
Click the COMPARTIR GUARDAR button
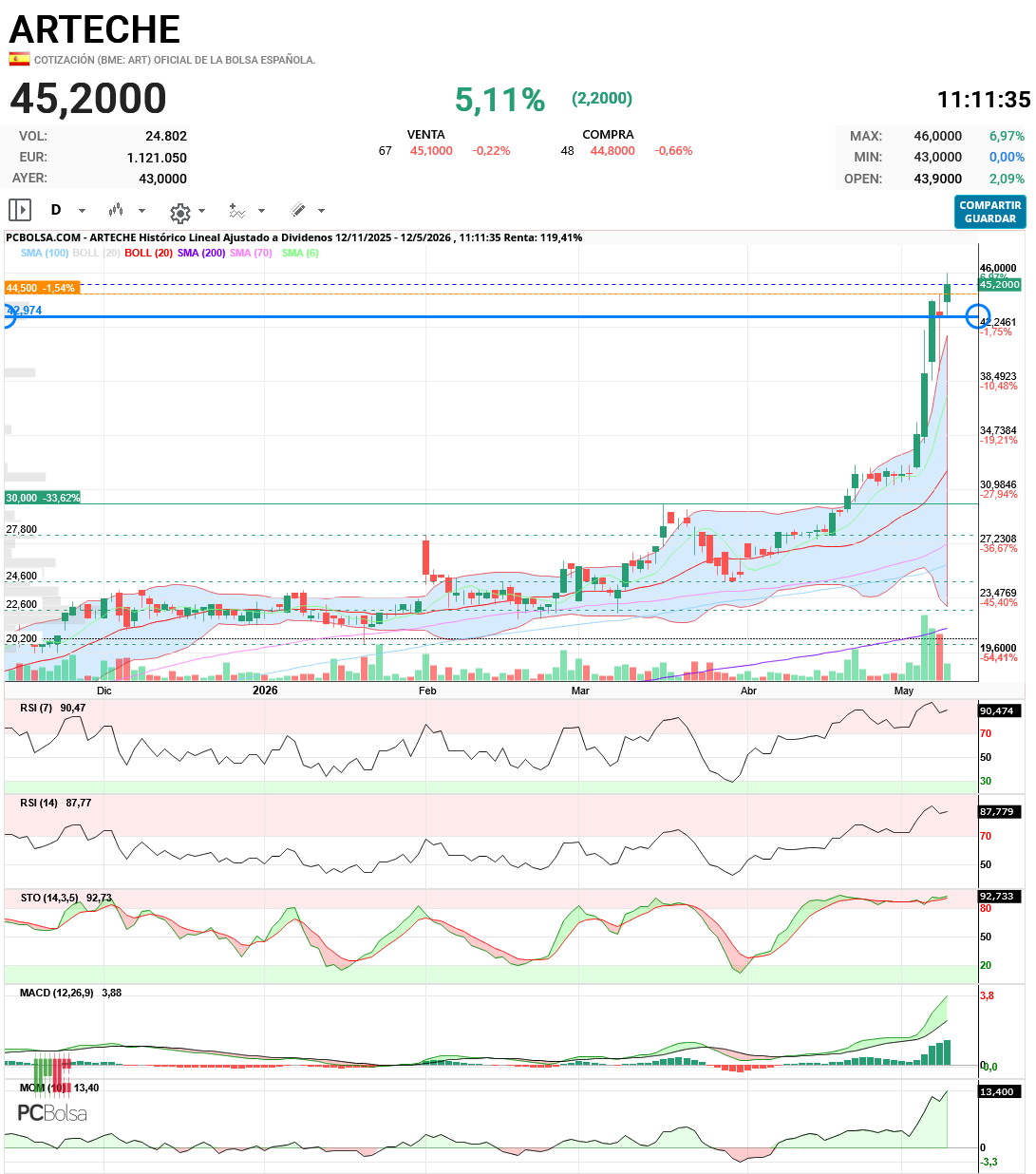(x=990, y=212)
